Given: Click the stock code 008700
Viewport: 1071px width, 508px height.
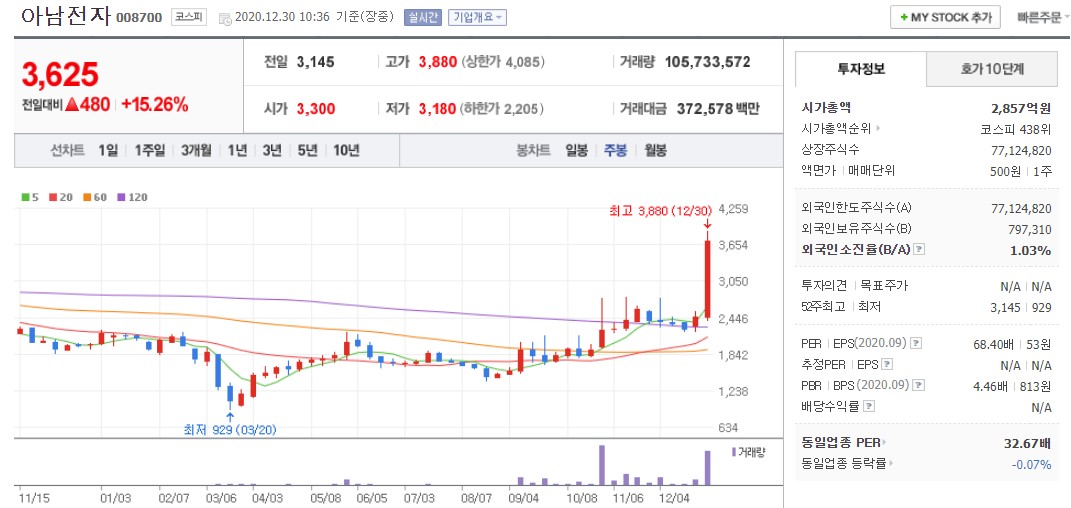Looking at the screenshot, I should click(x=139, y=18).
